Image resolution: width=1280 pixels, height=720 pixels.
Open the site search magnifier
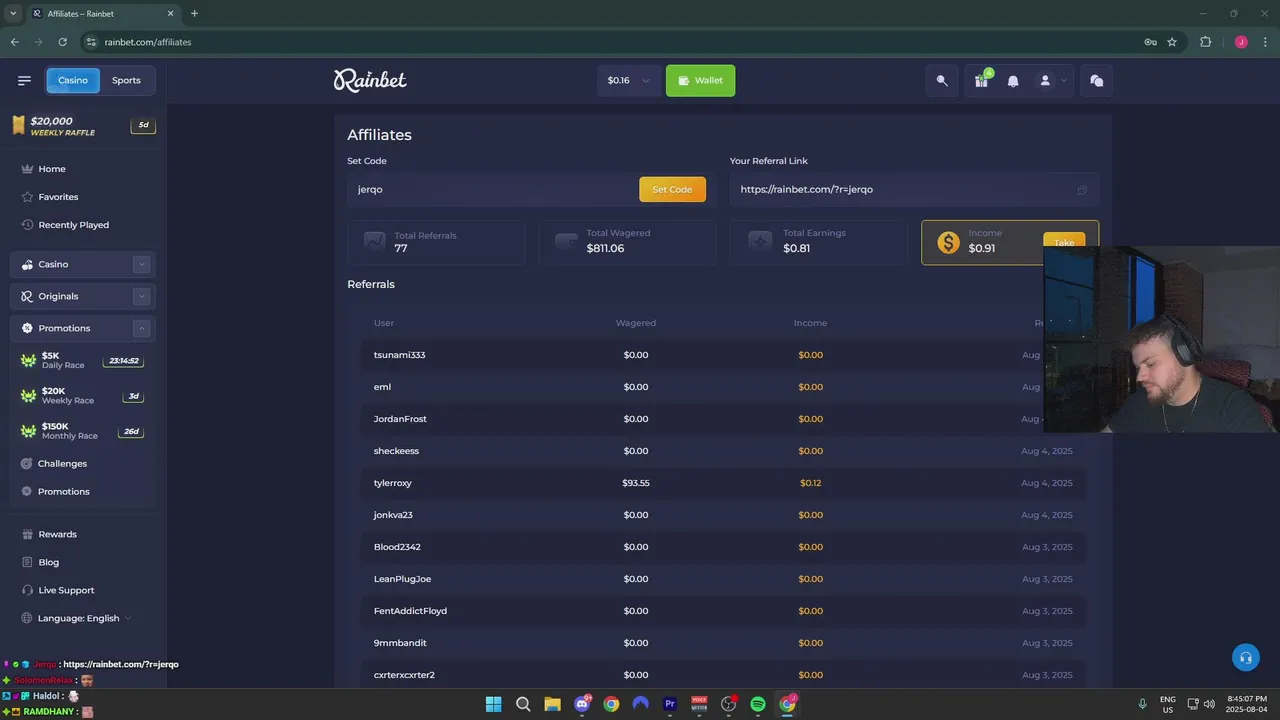[942, 81]
